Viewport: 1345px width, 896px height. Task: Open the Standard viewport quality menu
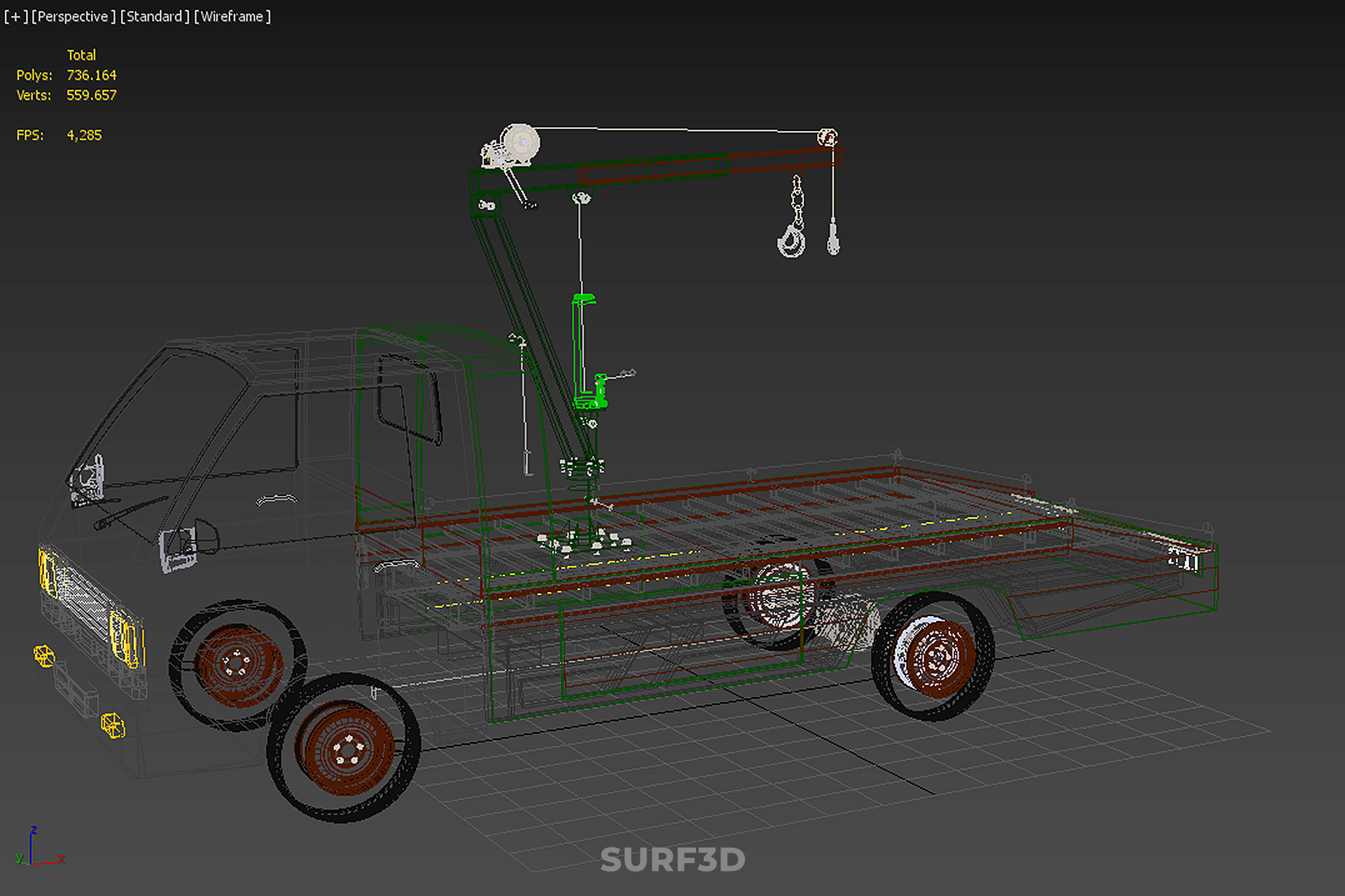coord(154,16)
